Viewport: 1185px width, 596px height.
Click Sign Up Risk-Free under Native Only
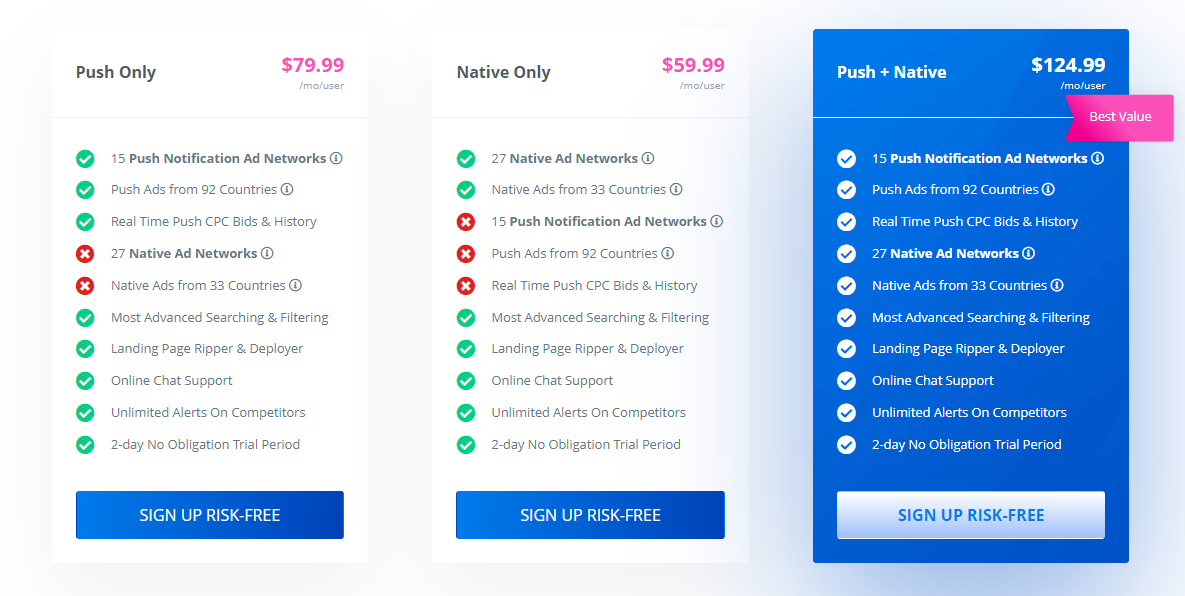590,515
